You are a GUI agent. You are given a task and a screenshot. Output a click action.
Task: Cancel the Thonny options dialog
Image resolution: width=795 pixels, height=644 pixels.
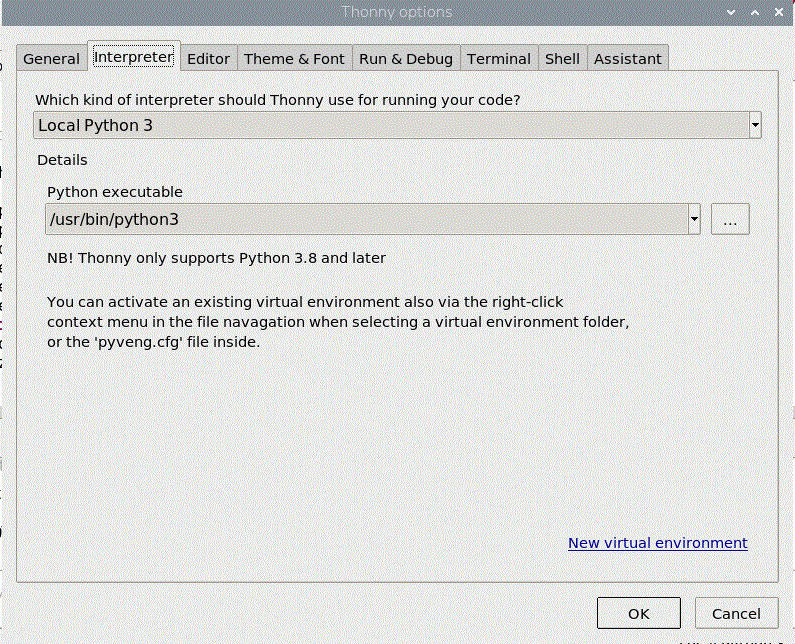click(736, 614)
